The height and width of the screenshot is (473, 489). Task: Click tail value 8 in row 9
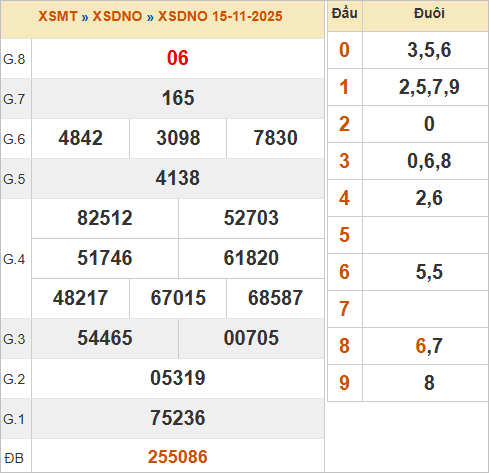pos(429,383)
